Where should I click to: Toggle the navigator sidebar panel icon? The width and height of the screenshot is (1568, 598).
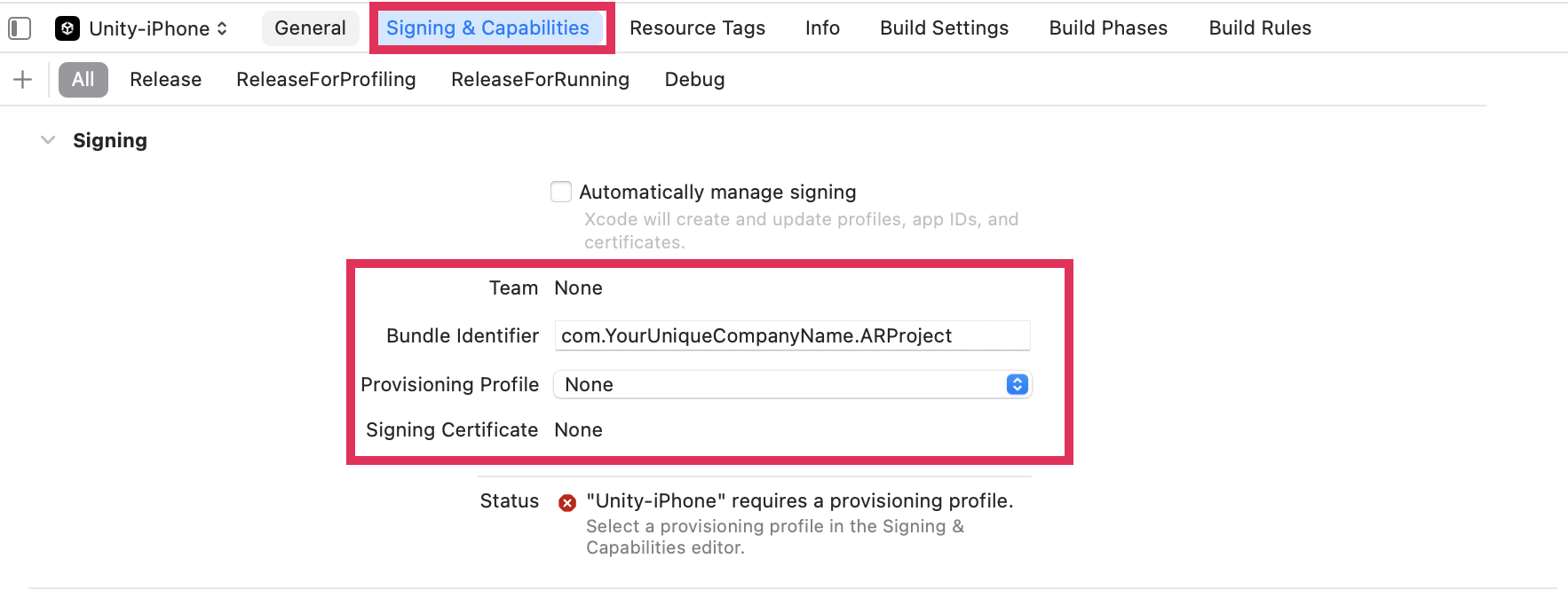click(20, 28)
